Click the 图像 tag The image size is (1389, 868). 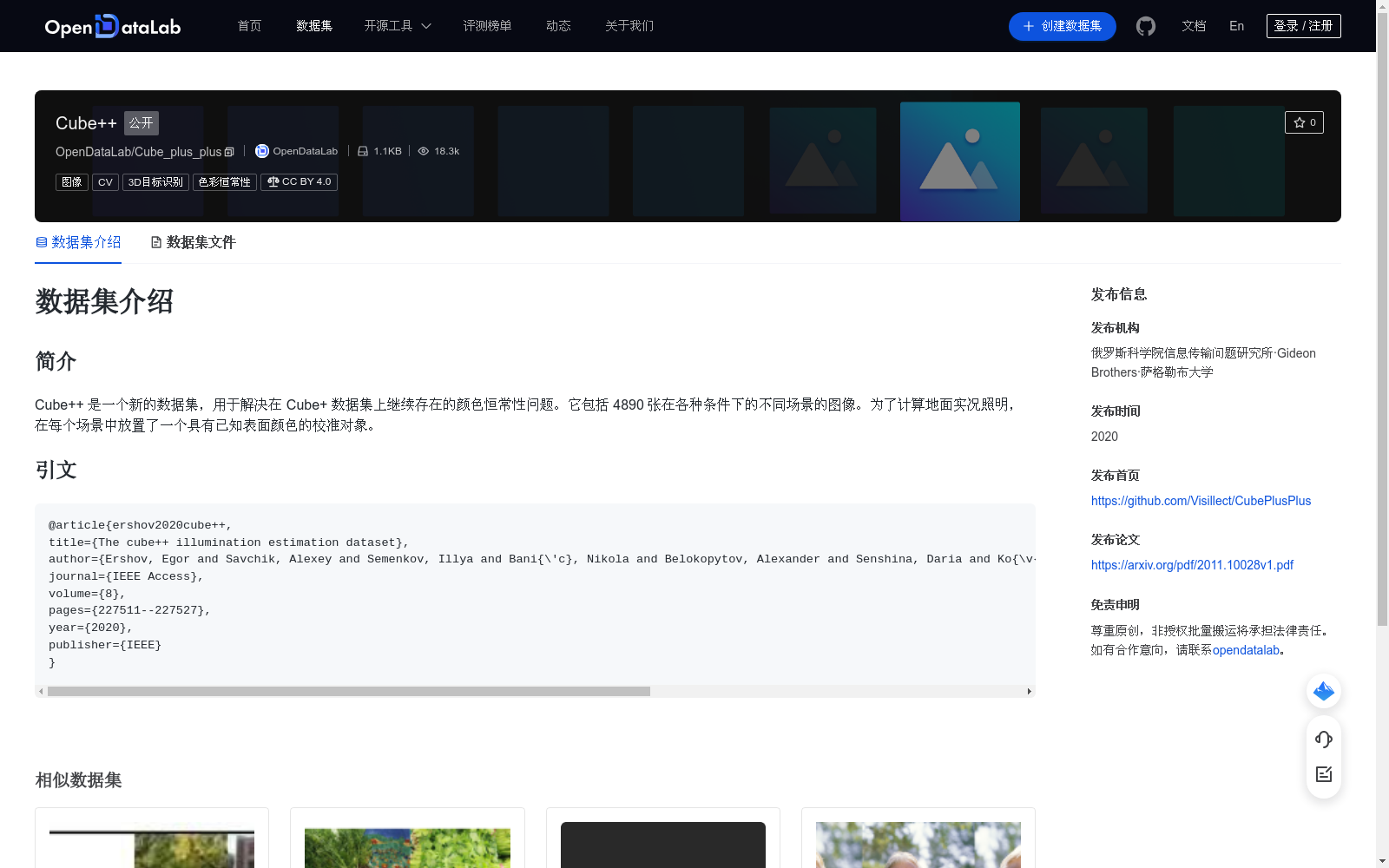click(x=72, y=182)
